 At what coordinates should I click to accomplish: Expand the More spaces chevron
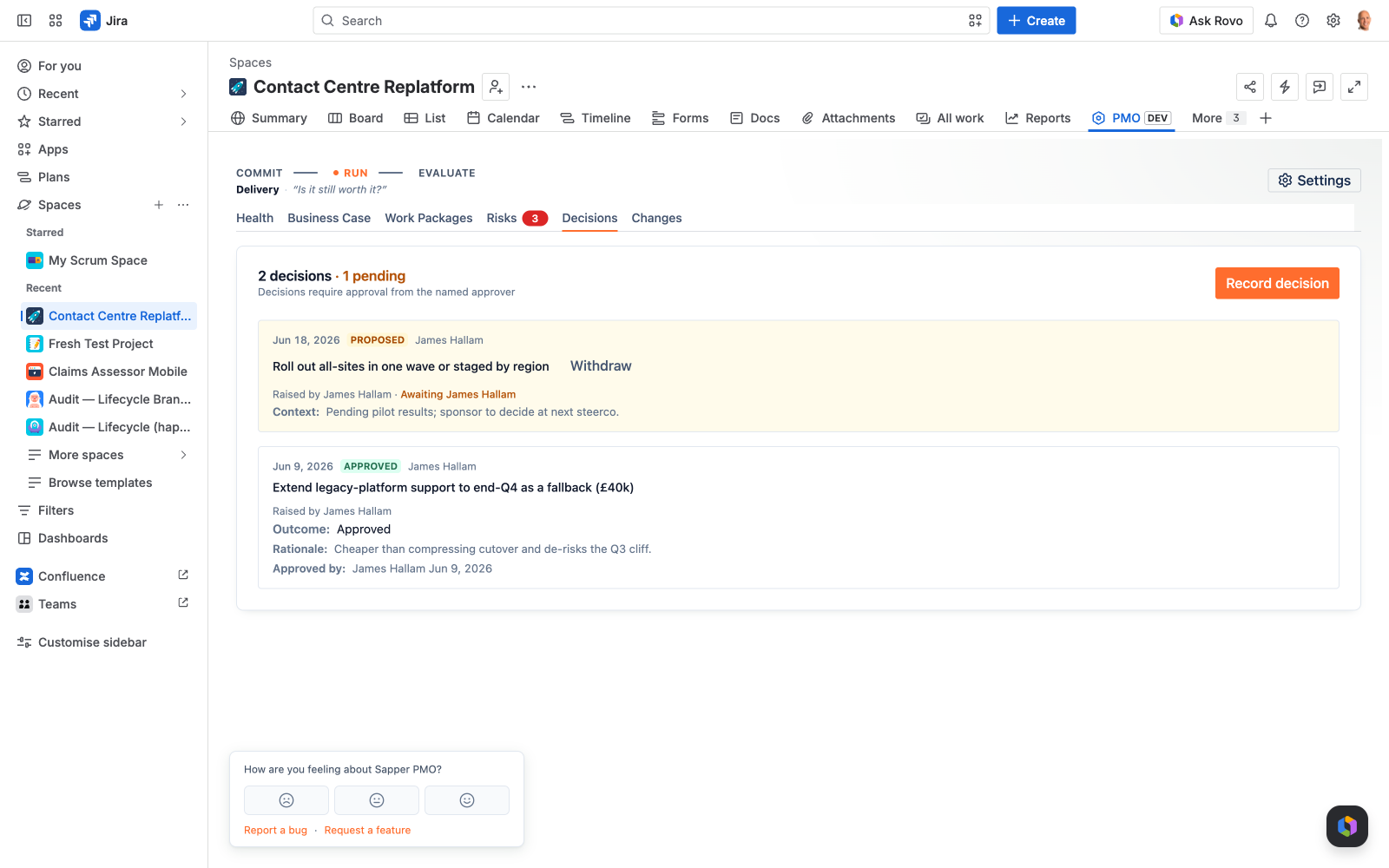point(183,455)
